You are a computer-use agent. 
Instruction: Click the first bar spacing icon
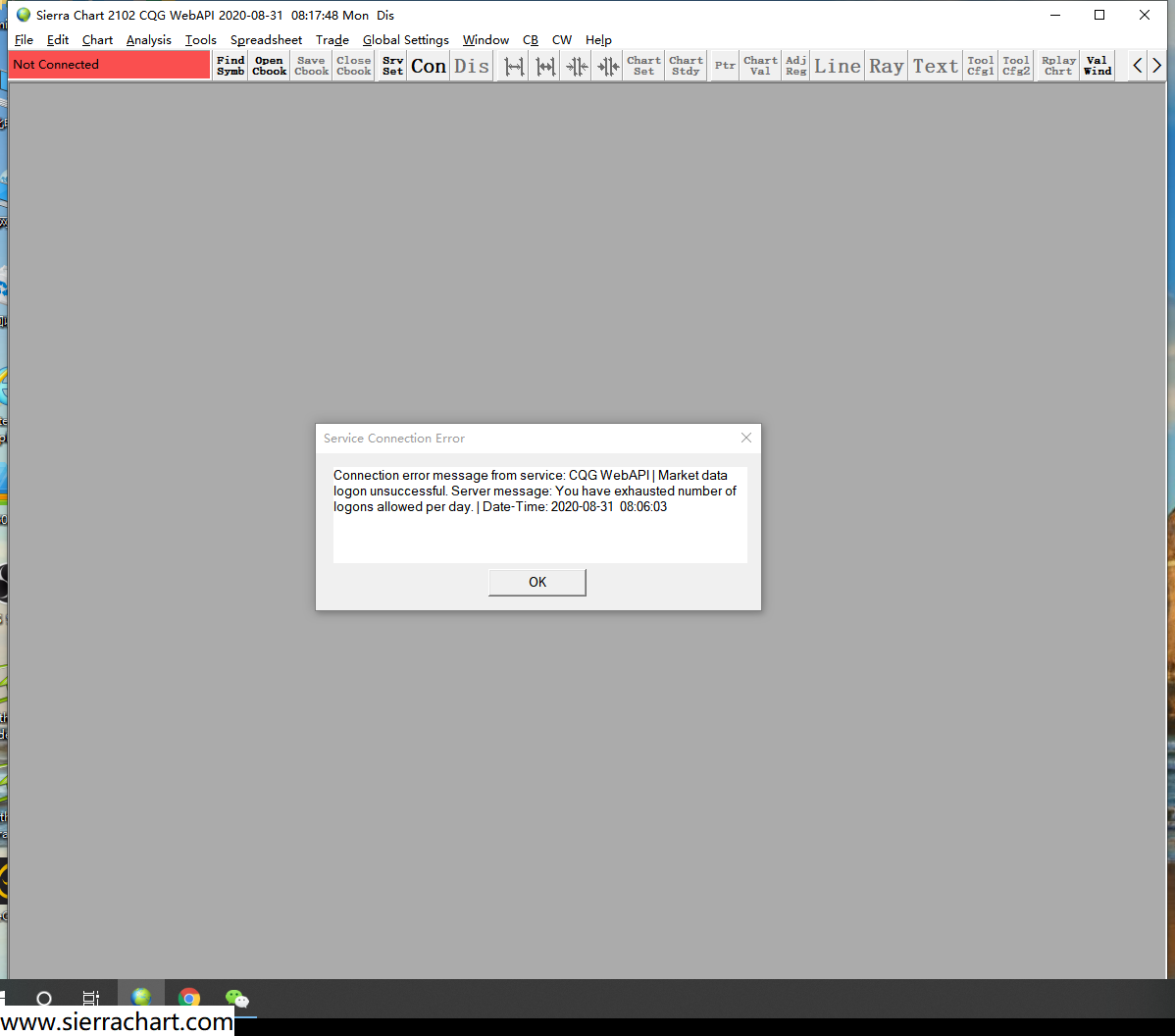coord(514,66)
